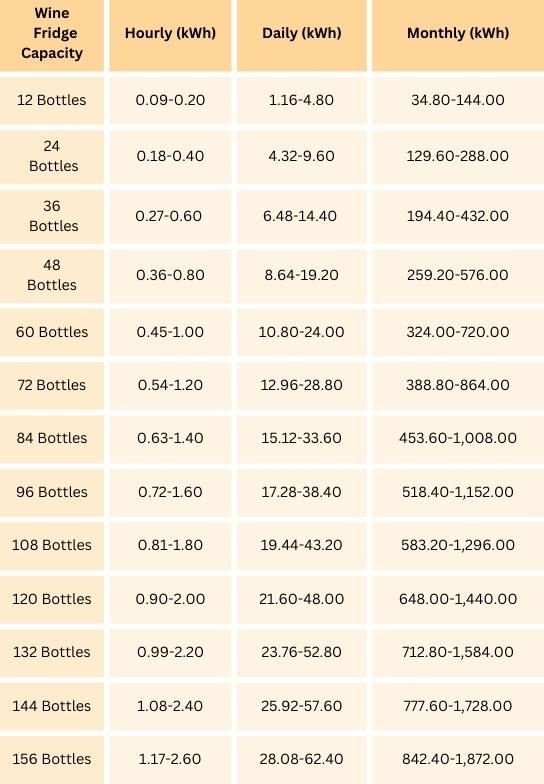
Task: Click the 0.99-2.20 hourly value
Action: click(x=170, y=652)
